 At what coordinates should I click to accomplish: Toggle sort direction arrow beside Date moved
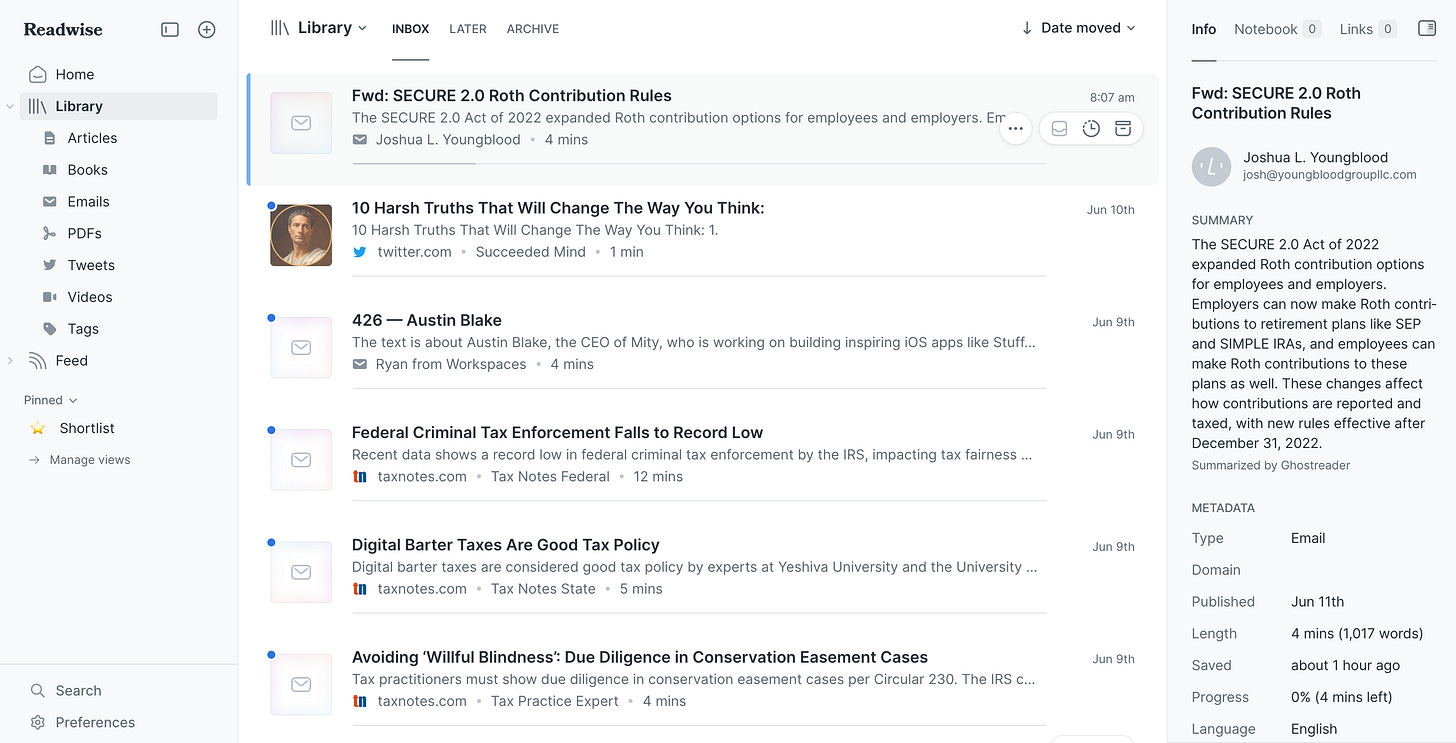[x=1027, y=28]
